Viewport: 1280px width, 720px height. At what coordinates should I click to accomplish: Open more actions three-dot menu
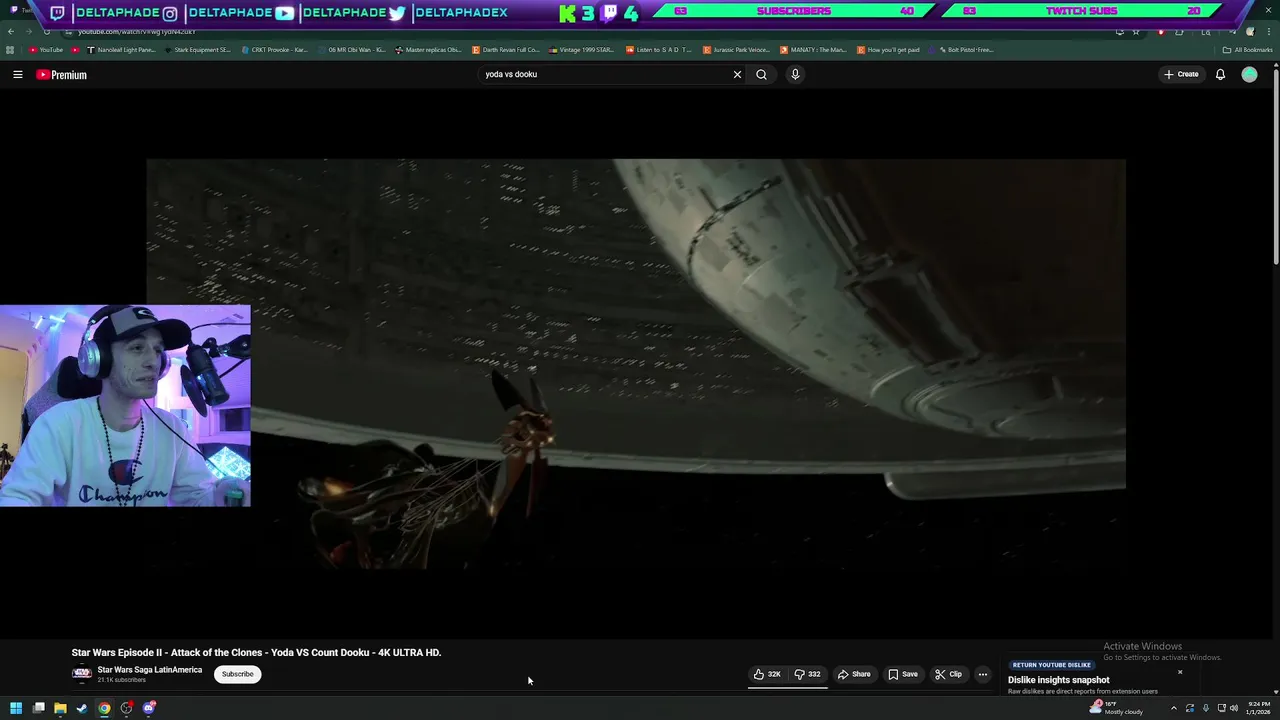coord(982,674)
